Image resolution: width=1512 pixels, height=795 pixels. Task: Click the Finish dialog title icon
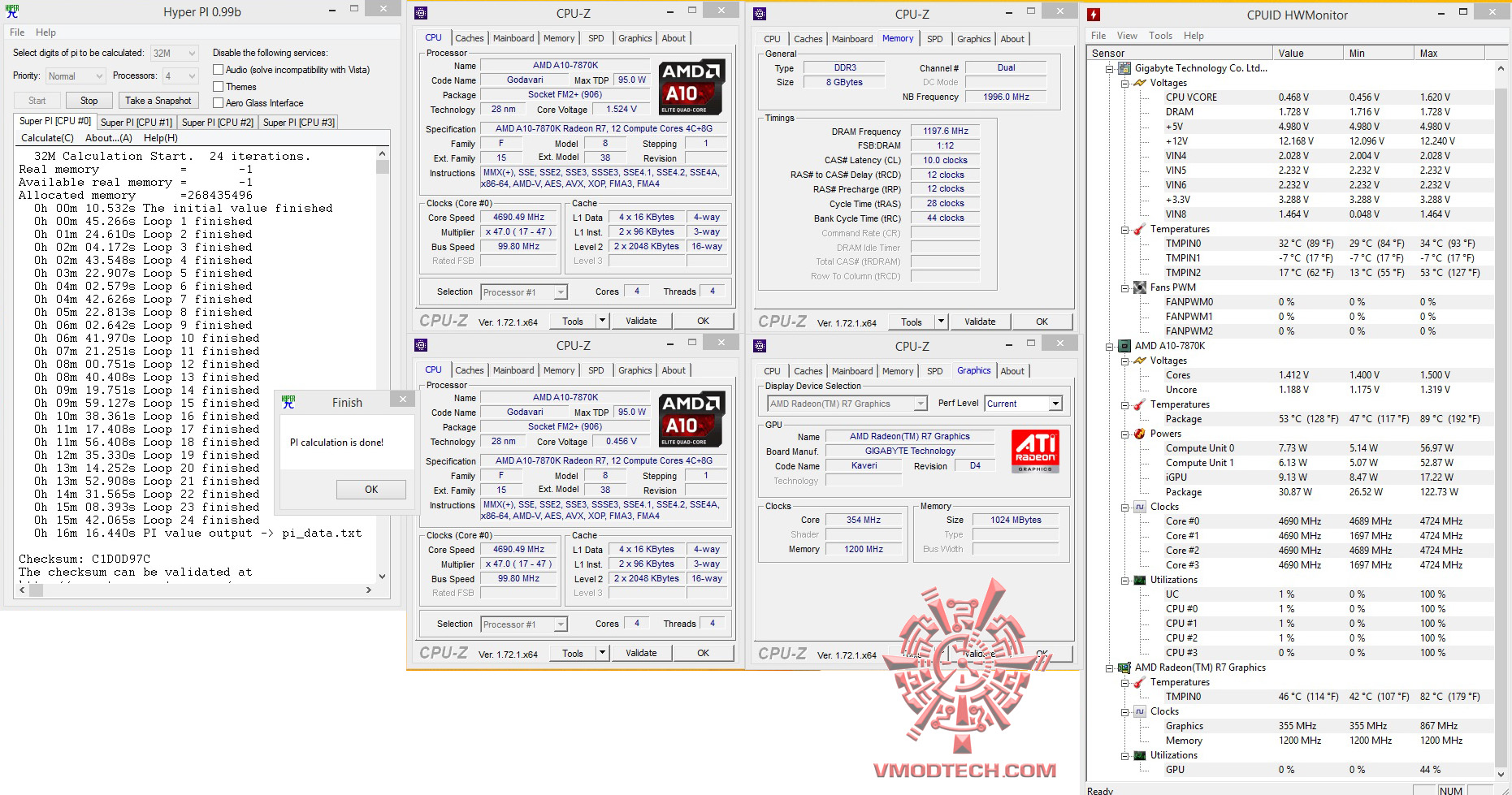[x=288, y=402]
